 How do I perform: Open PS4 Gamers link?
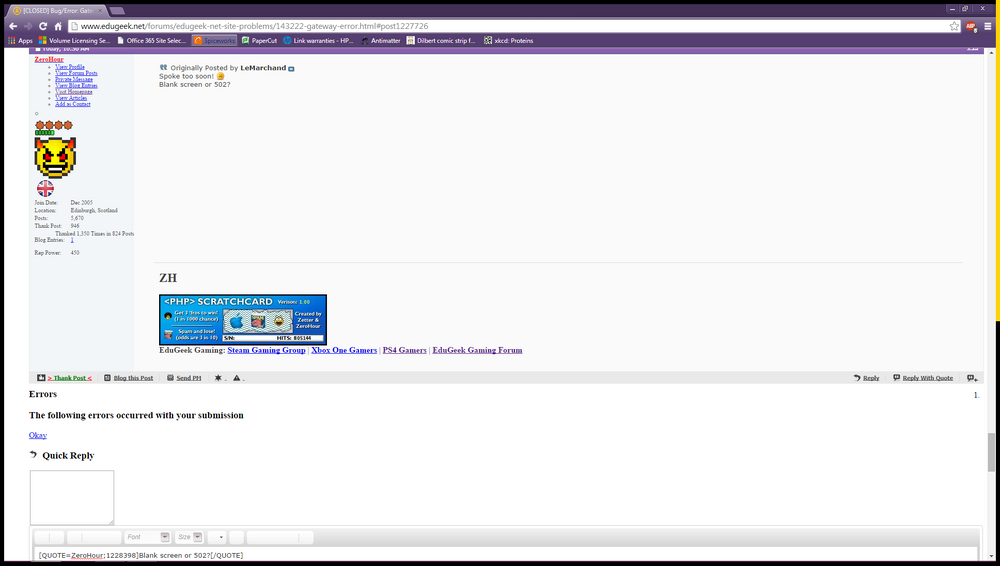pyautogui.click(x=404, y=350)
